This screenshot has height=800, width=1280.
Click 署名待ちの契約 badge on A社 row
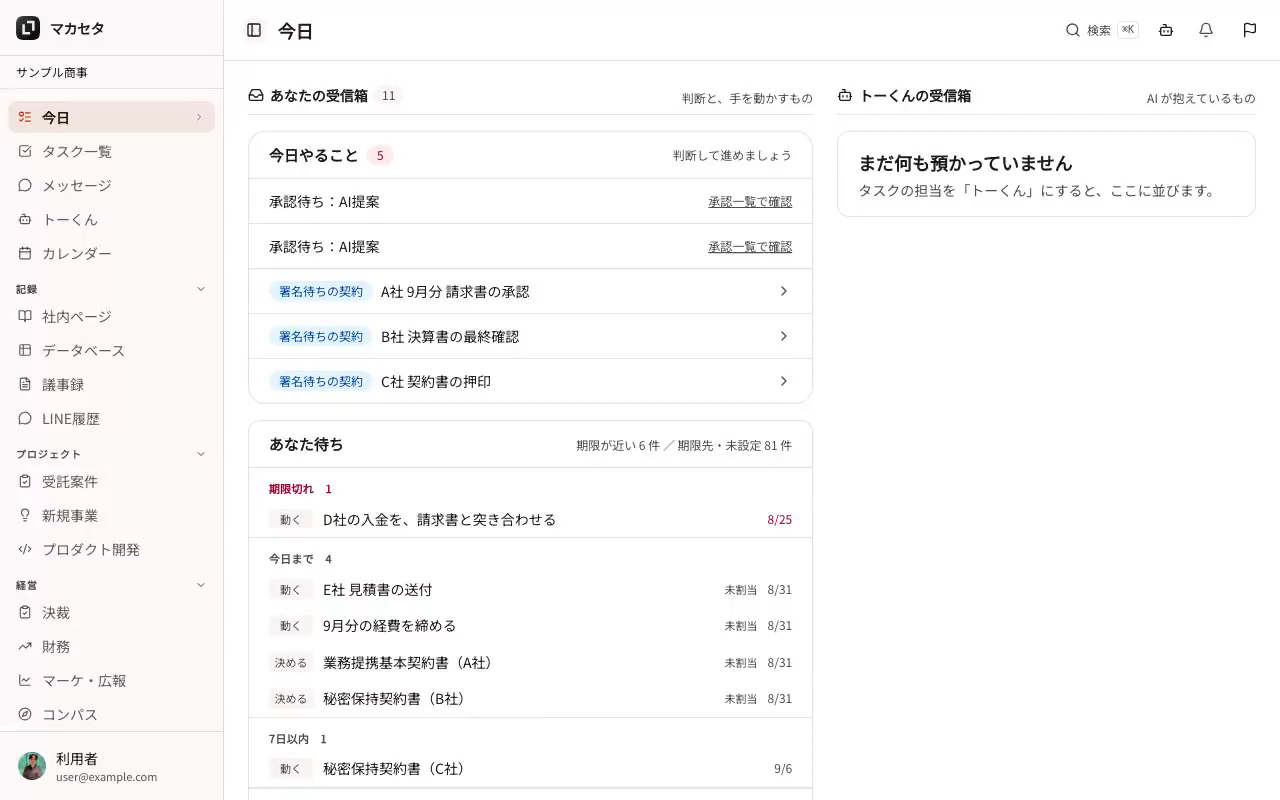pos(321,291)
